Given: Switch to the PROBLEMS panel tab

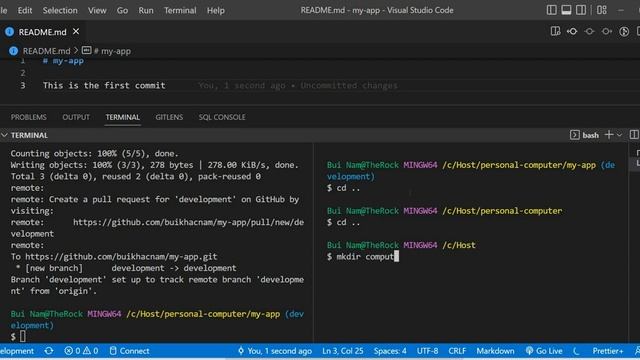Looking at the screenshot, I should coord(29,117).
